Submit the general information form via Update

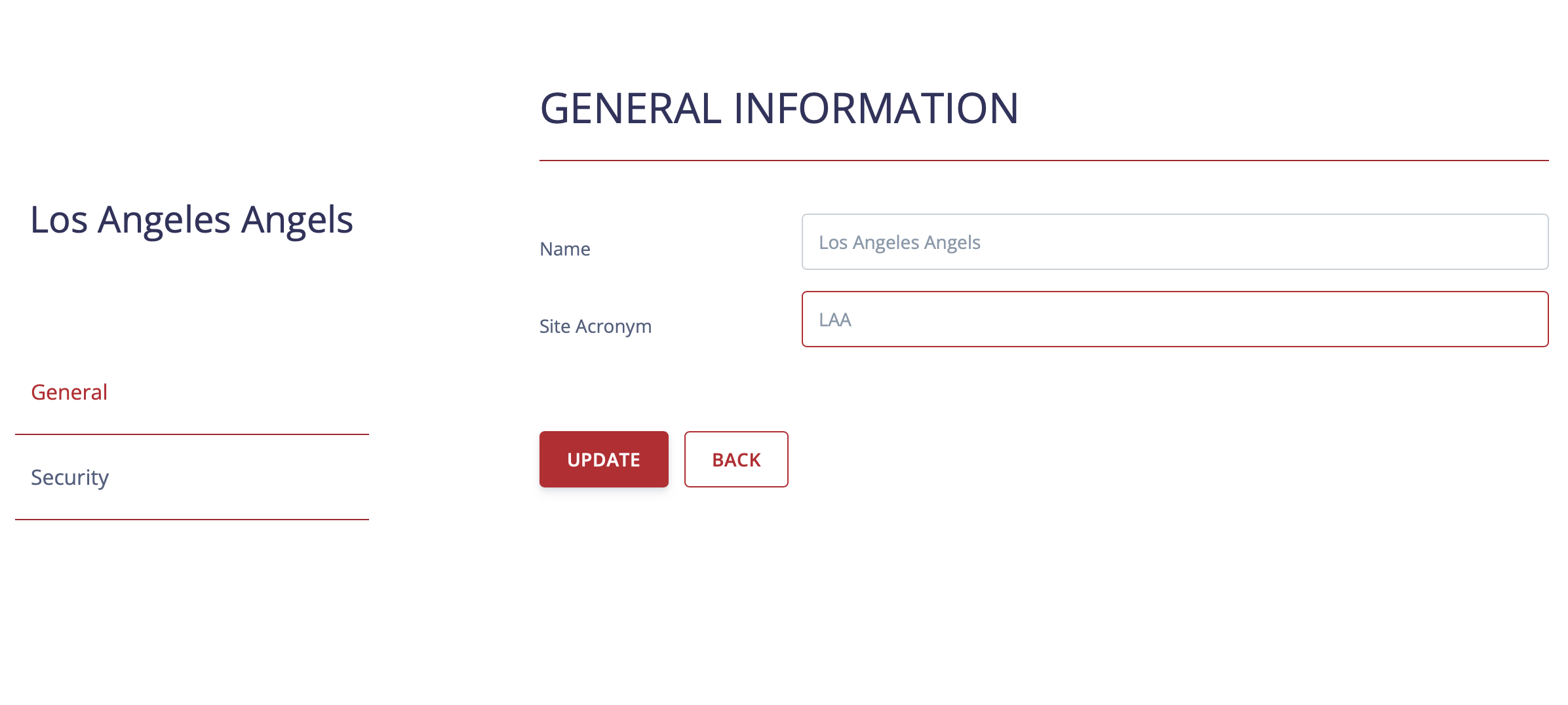point(603,459)
